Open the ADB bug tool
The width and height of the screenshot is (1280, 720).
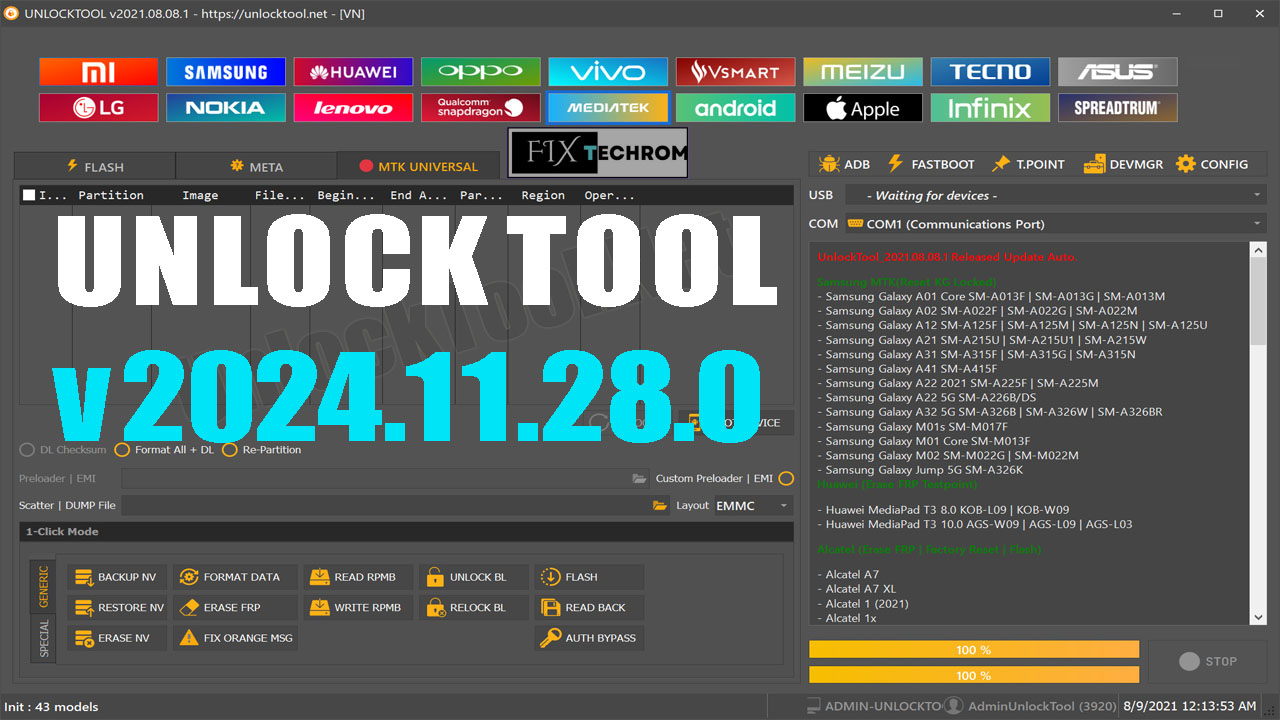(844, 164)
